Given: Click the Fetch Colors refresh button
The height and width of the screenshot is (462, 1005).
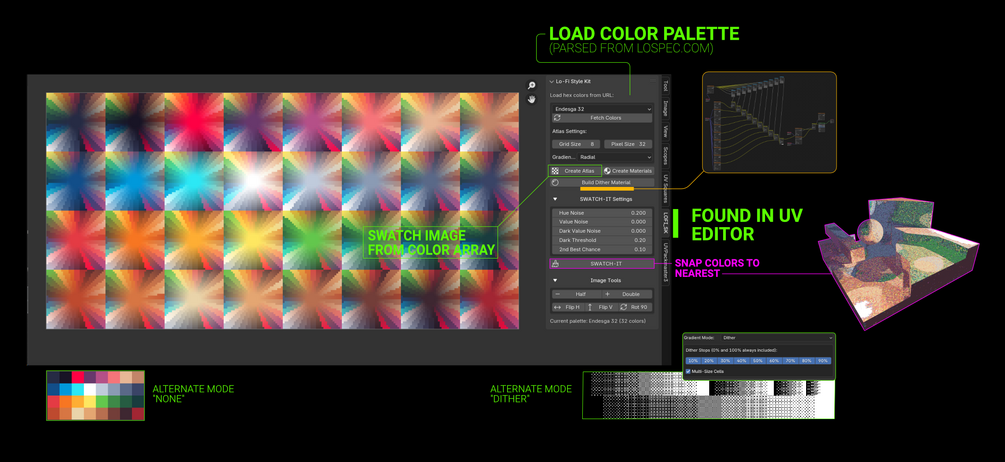Looking at the screenshot, I should pos(602,118).
